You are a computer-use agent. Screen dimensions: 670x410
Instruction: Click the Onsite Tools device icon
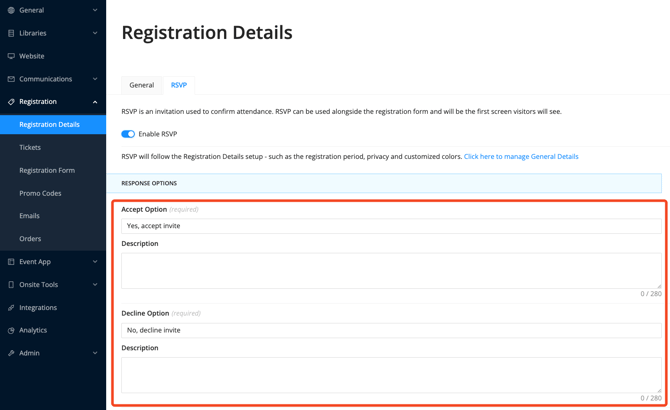[x=11, y=284]
